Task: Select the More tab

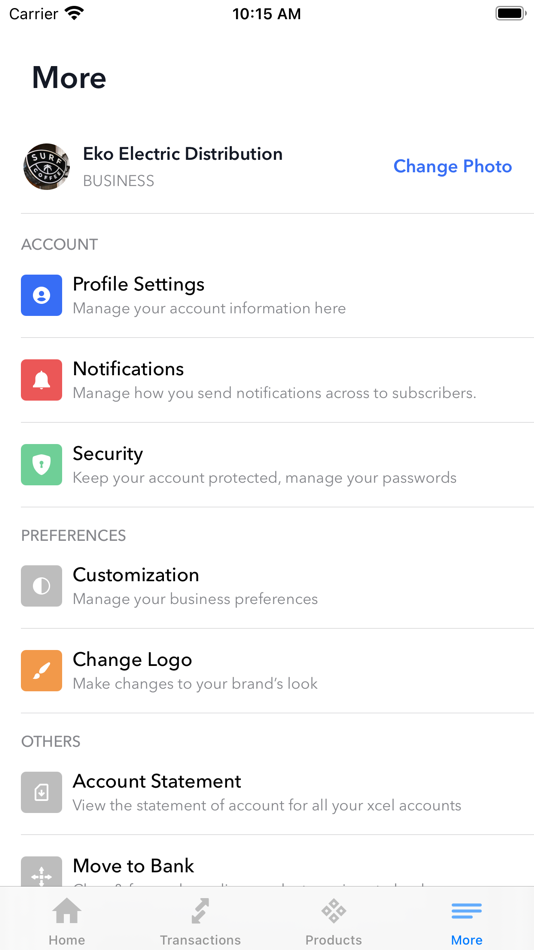Action: [467, 921]
